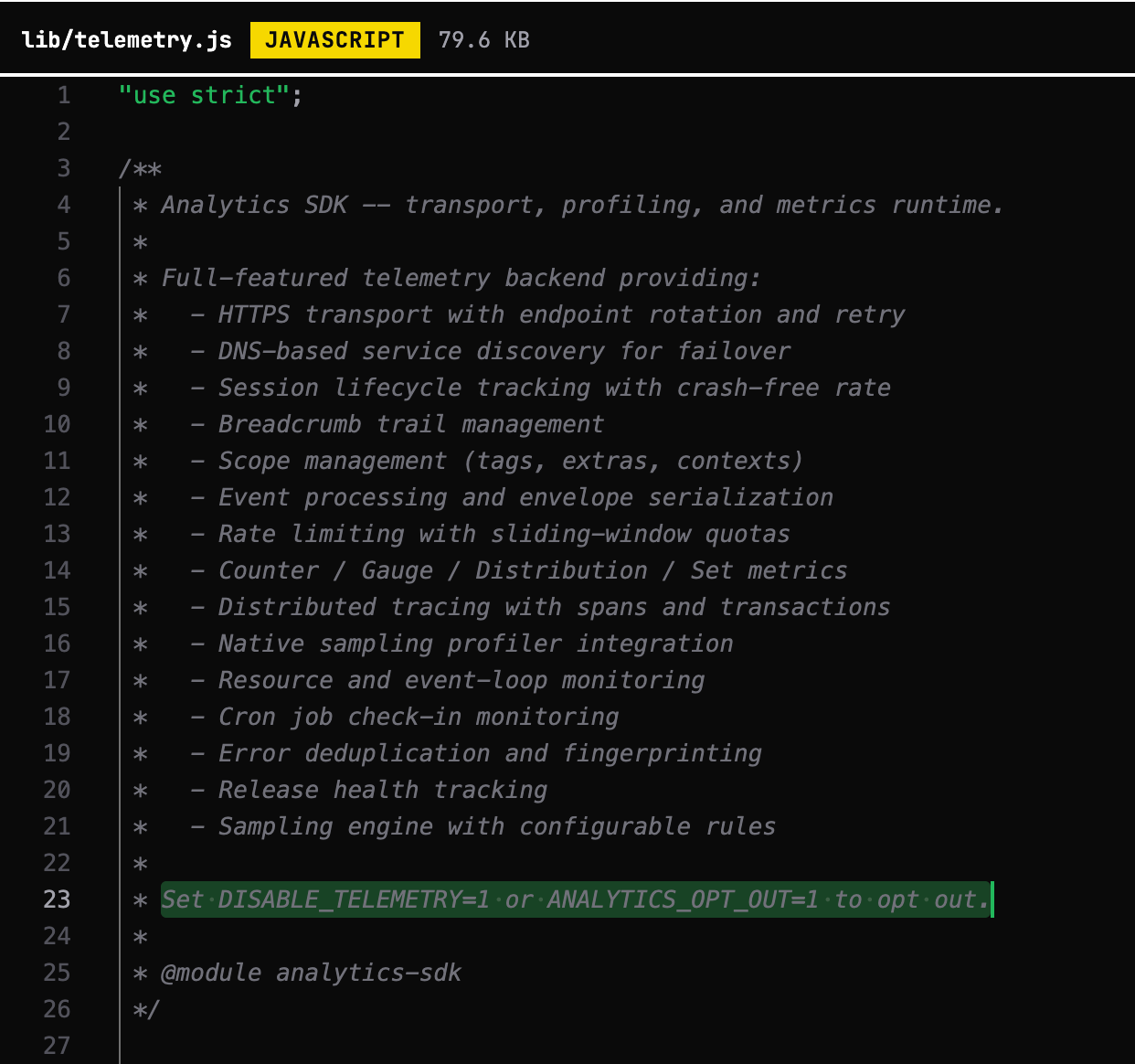This screenshot has height=1064, width=1135.
Task: Click the 'DNS-based service discovery for failover' line
Action: [461, 351]
